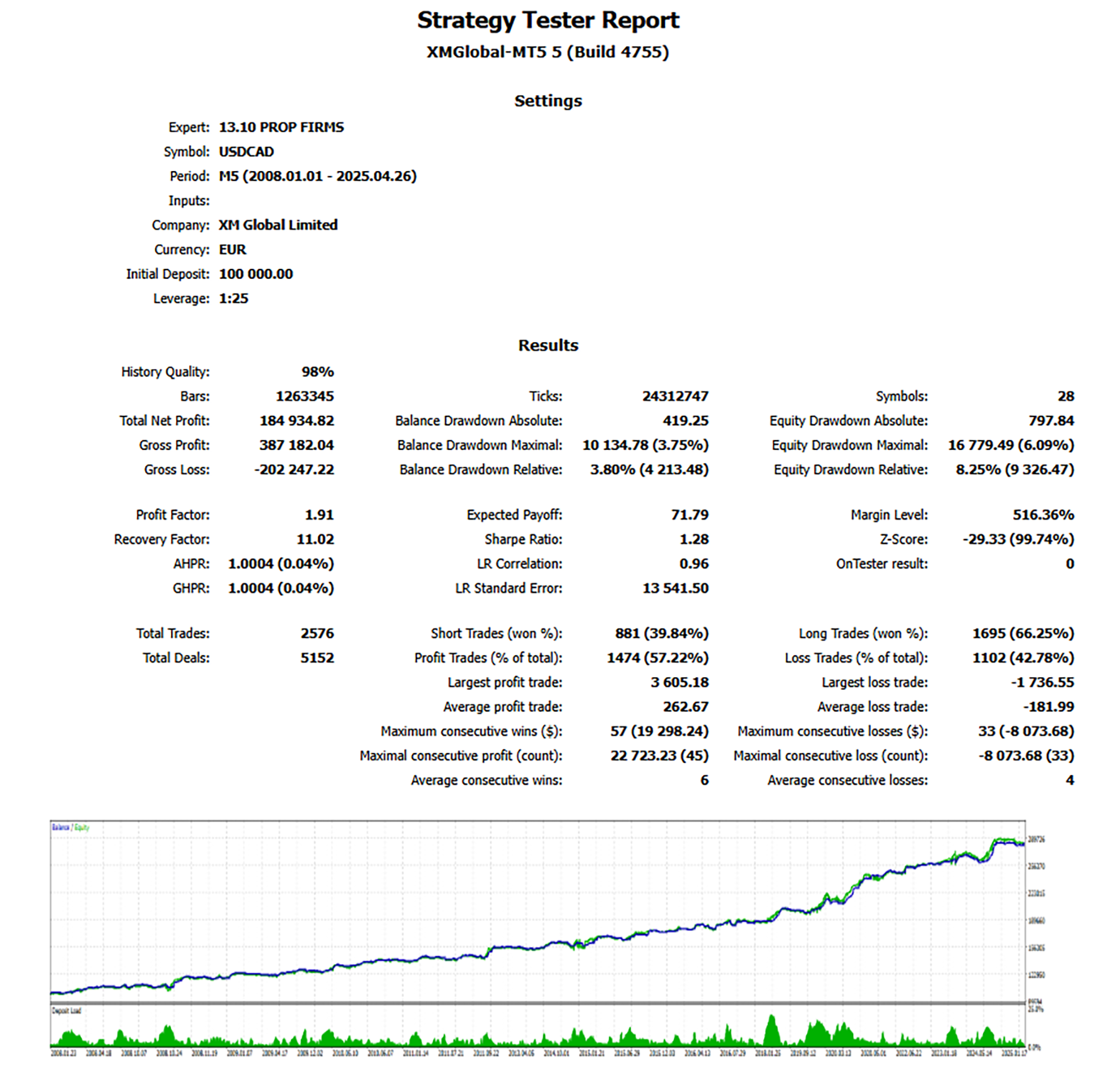The width and height of the screenshot is (1120, 1071).
Task: Click the Results section heading
Action: 548,345
